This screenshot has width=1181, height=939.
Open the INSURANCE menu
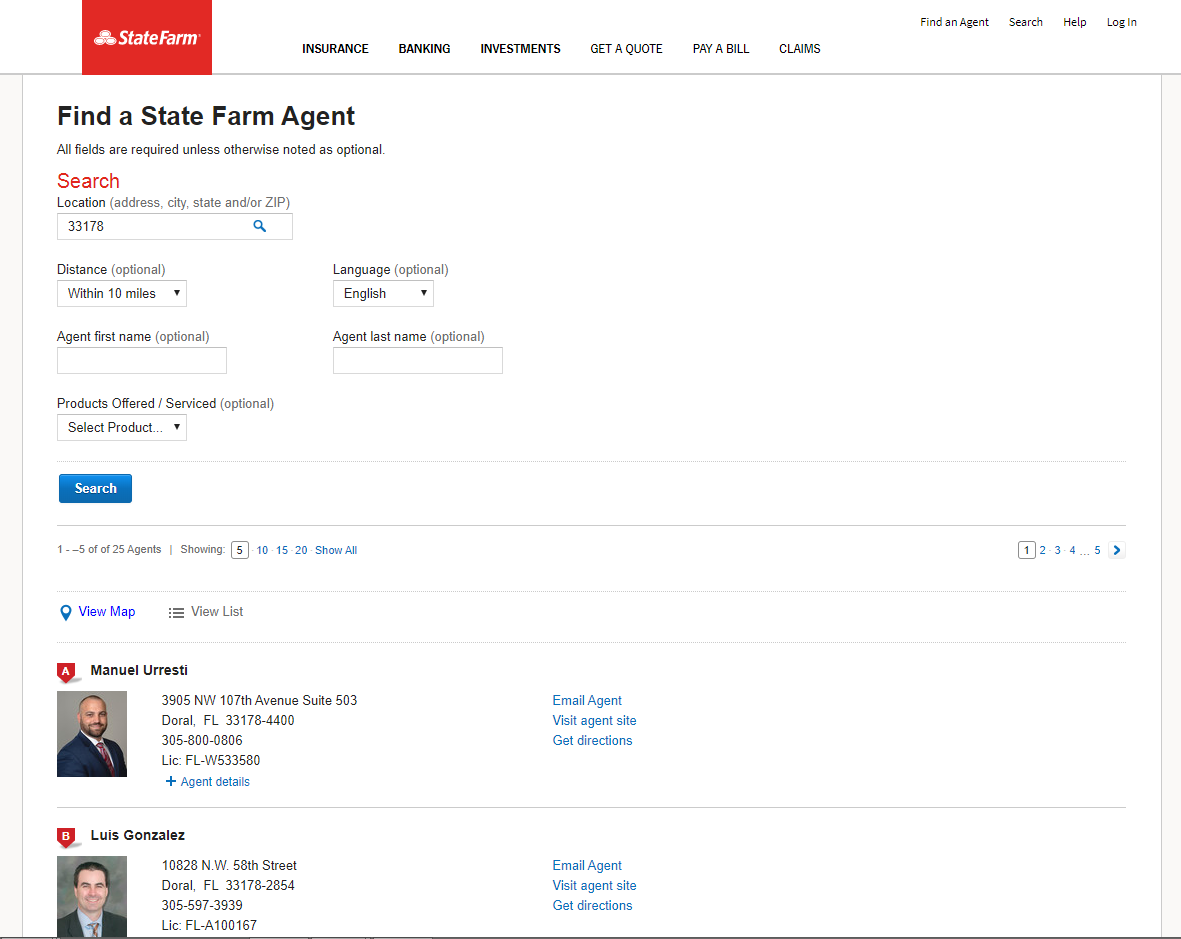click(335, 48)
